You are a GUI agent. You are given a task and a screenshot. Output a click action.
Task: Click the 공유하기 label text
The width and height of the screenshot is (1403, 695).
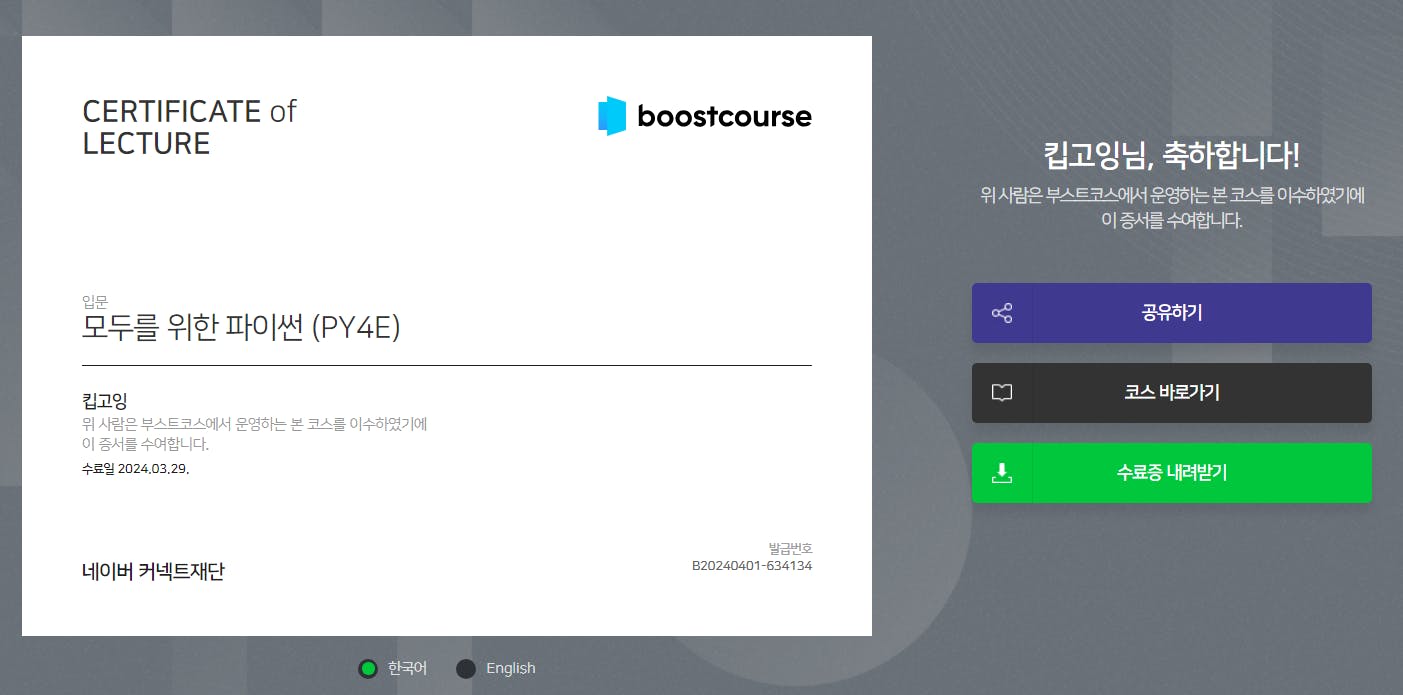click(1172, 313)
